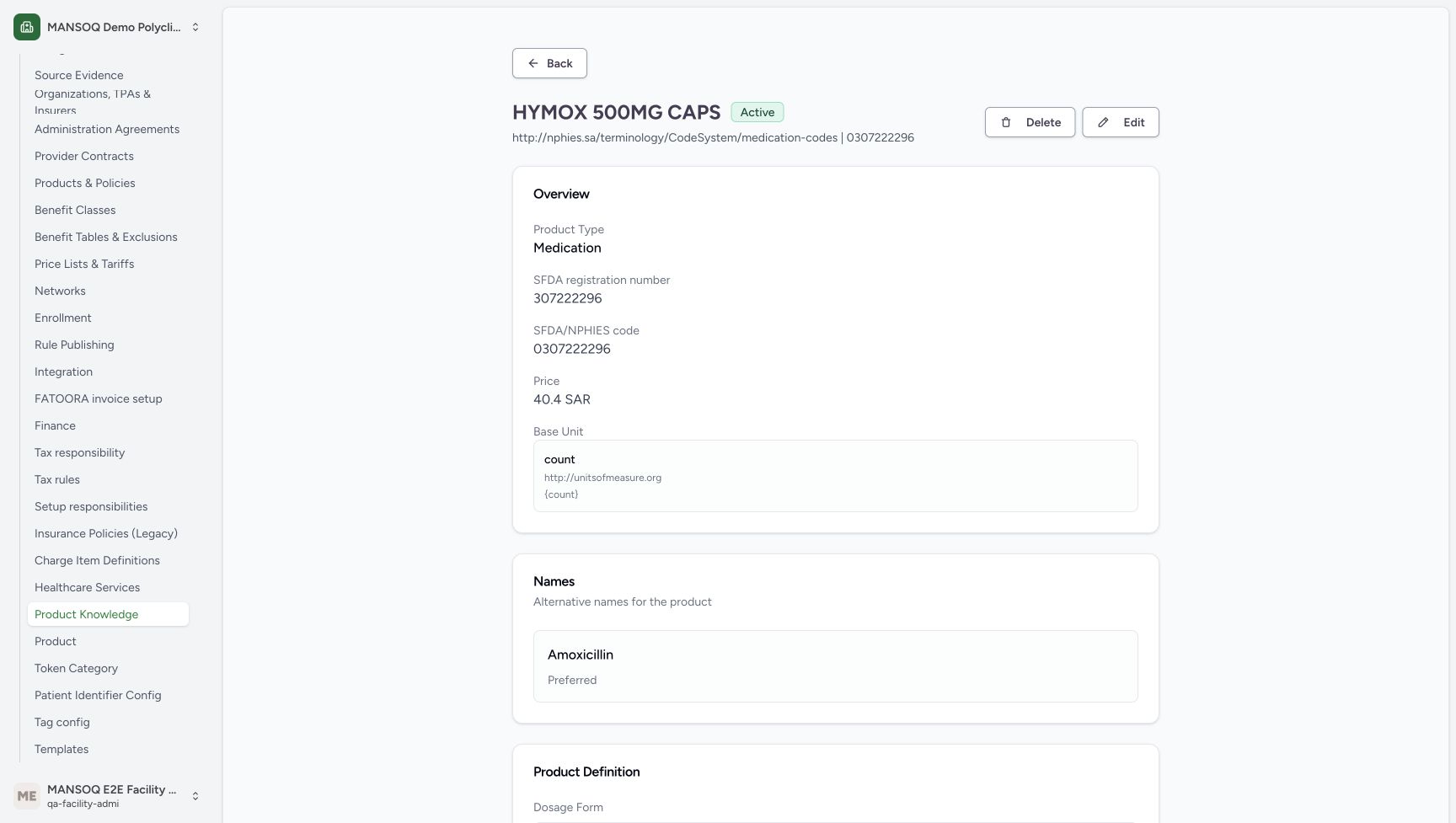Screen dimensions: 1456x823
Task: Click the Amoxicillin preferred name card
Action: tap(836, 666)
